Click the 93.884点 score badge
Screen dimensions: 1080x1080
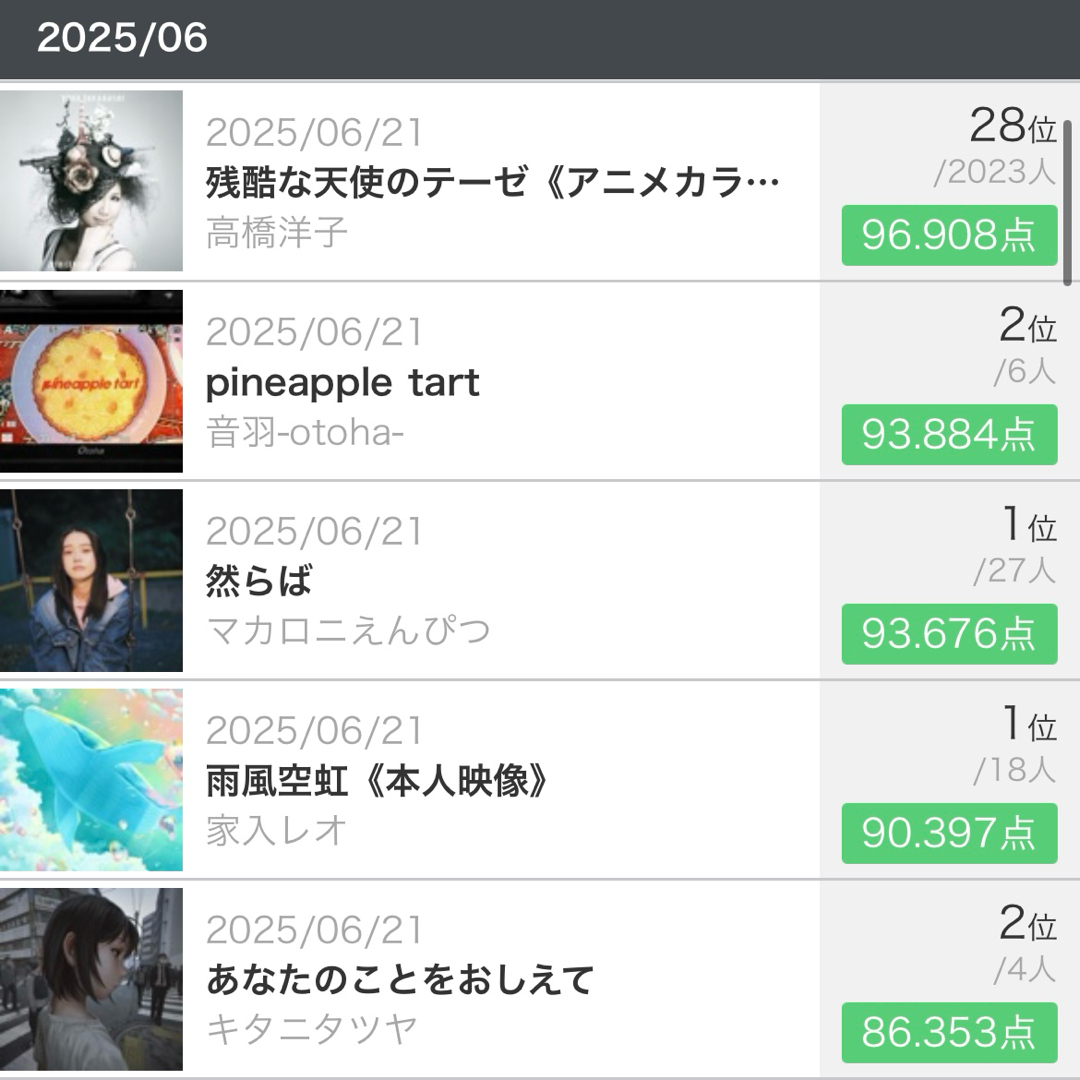pos(949,435)
